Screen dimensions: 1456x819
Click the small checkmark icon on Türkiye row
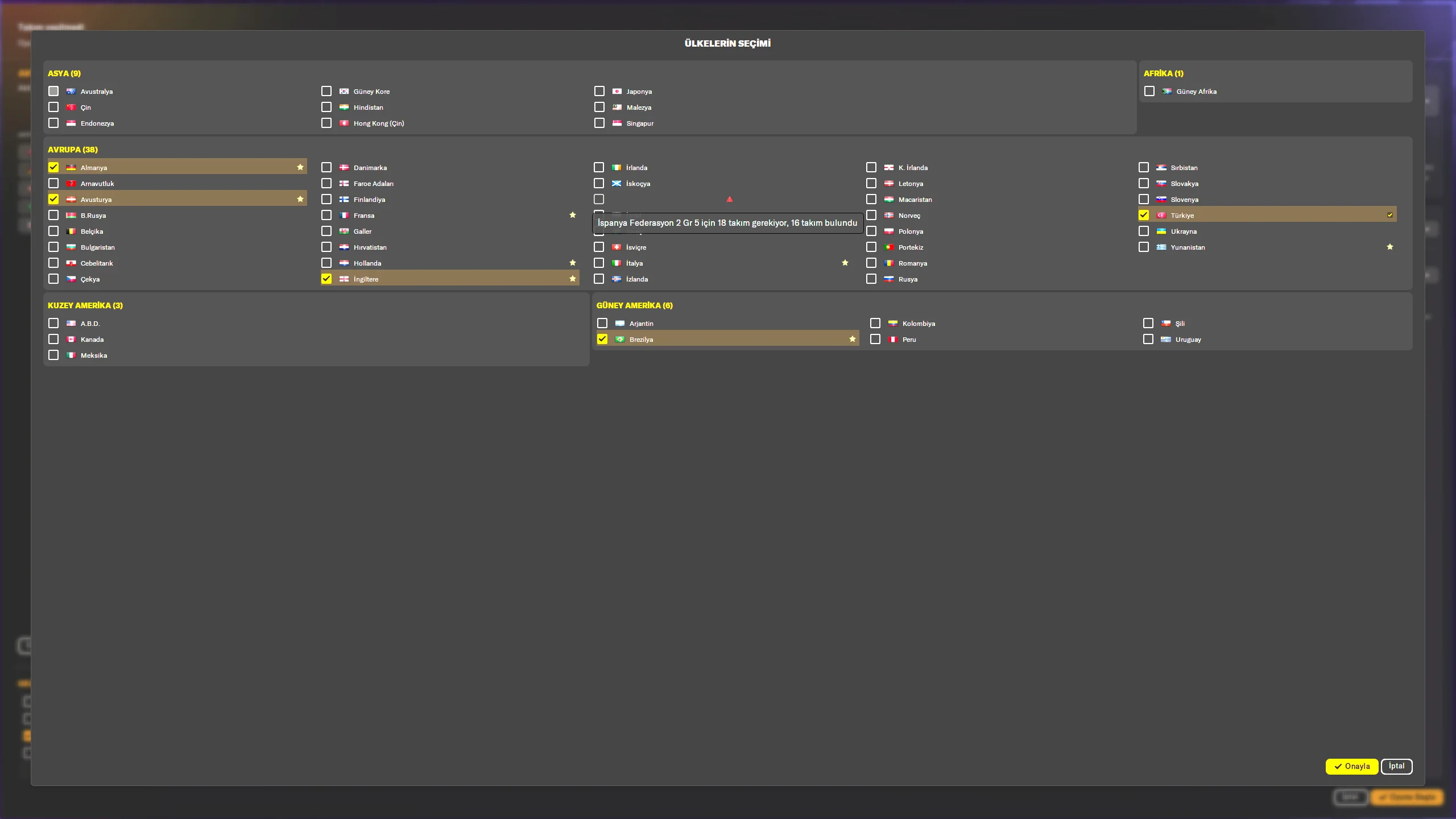(1390, 215)
